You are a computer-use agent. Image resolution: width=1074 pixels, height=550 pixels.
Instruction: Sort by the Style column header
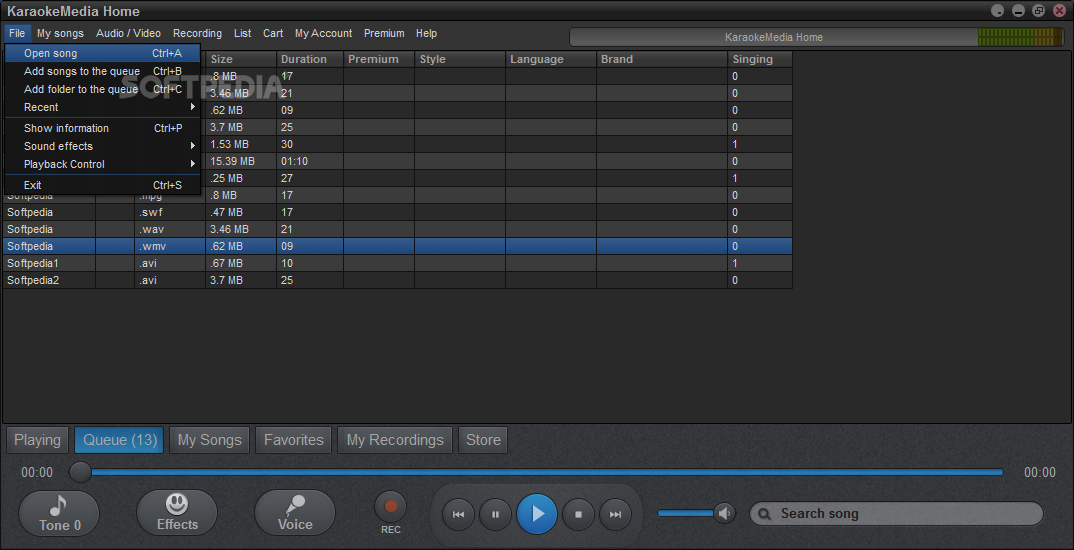pos(460,59)
